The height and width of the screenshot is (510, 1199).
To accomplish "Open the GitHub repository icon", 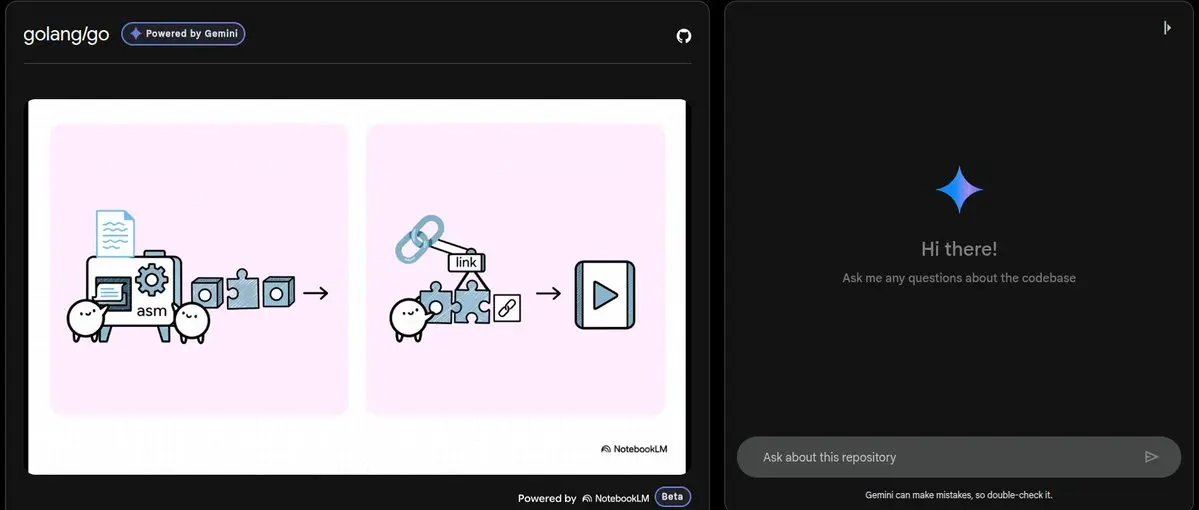I will tap(684, 35).
